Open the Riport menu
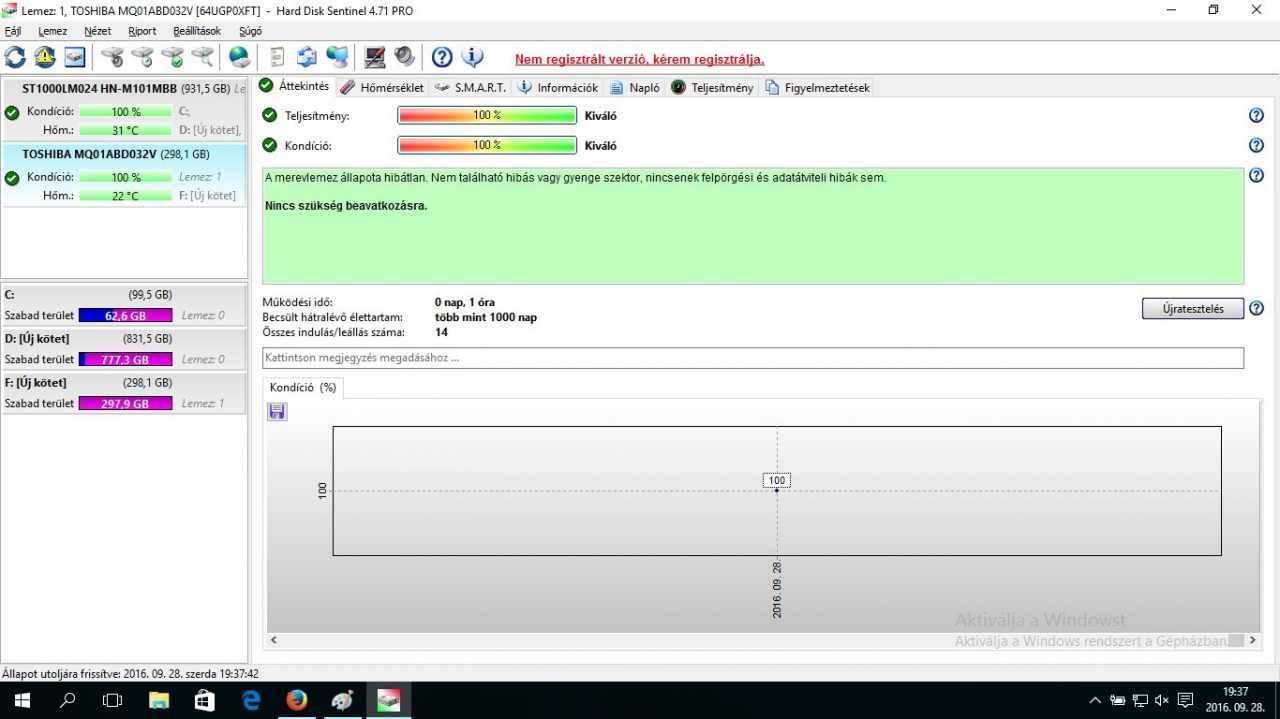This screenshot has height=719, width=1280. point(143,31)
